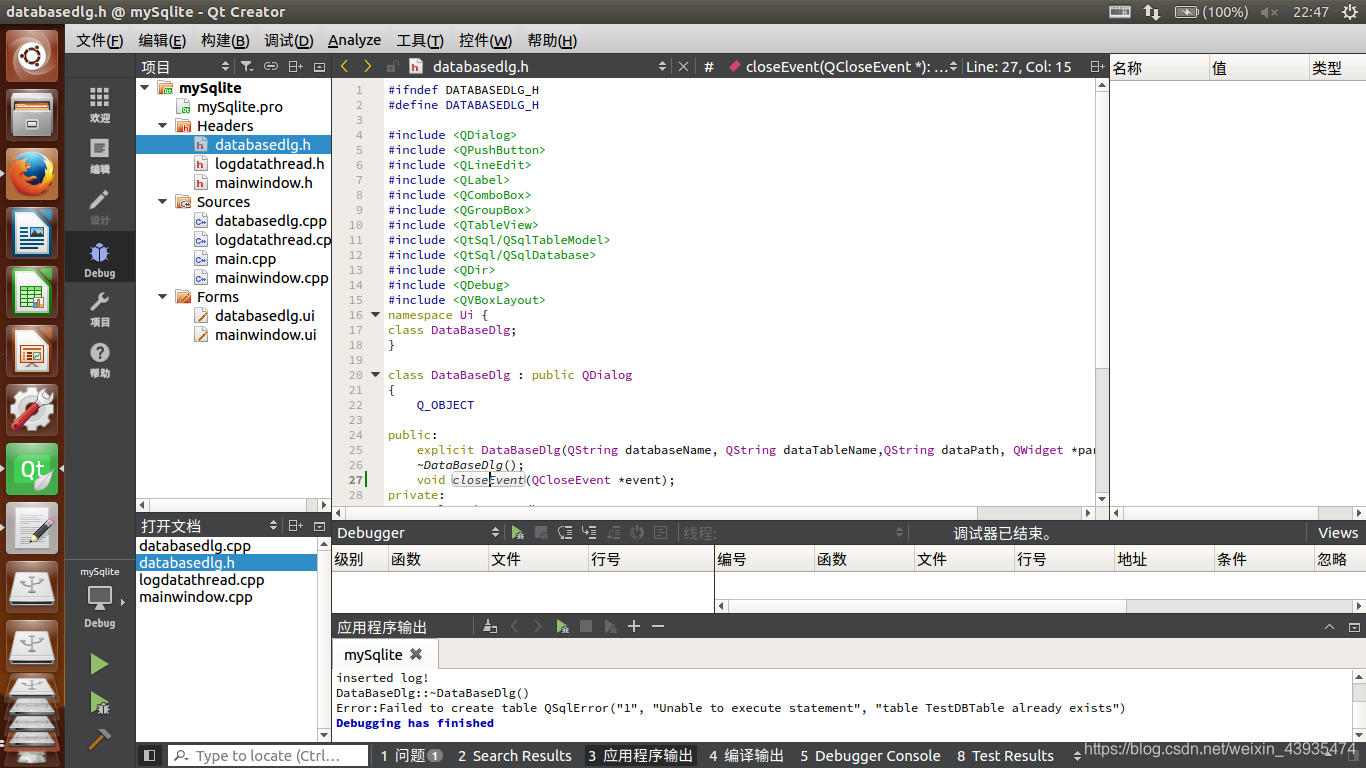Stop running program in application output

586,626
